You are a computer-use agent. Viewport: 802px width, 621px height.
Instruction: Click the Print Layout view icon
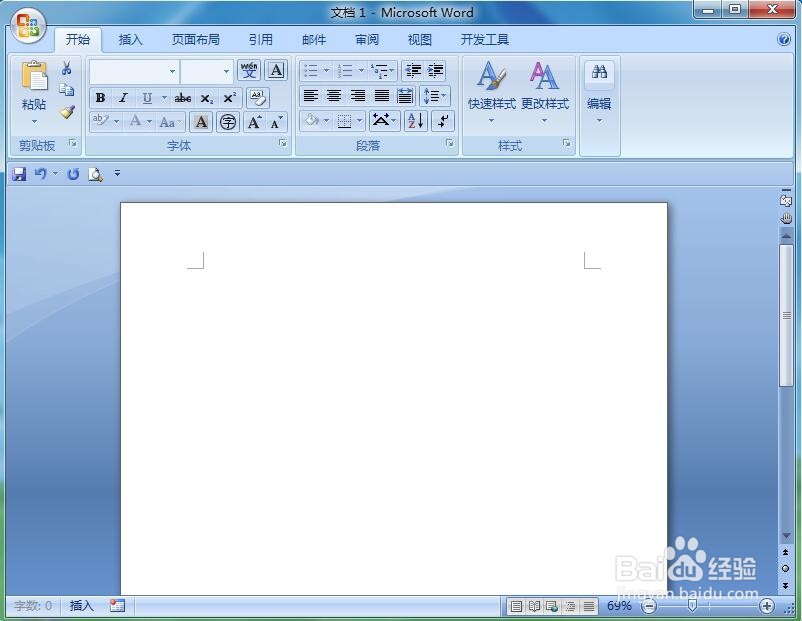coord(517,606)
